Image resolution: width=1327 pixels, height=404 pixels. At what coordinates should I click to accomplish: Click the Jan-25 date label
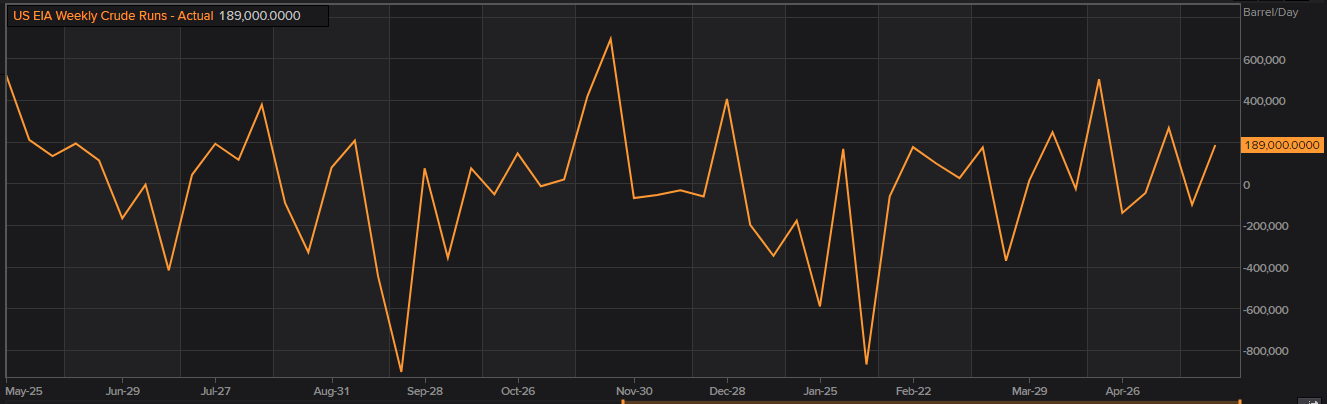click(x=821, y=391)
